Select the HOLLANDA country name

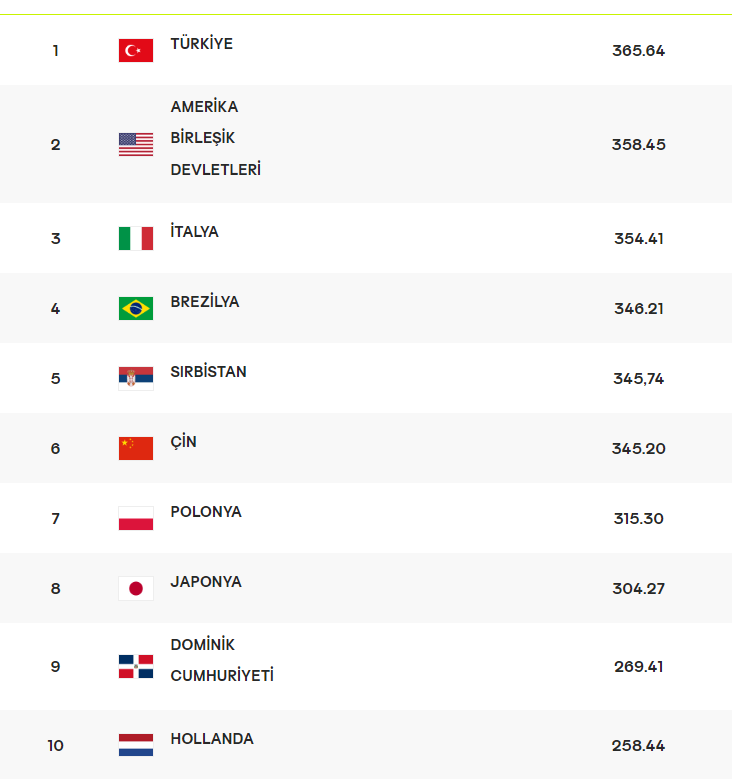click(x=212, y=739)
